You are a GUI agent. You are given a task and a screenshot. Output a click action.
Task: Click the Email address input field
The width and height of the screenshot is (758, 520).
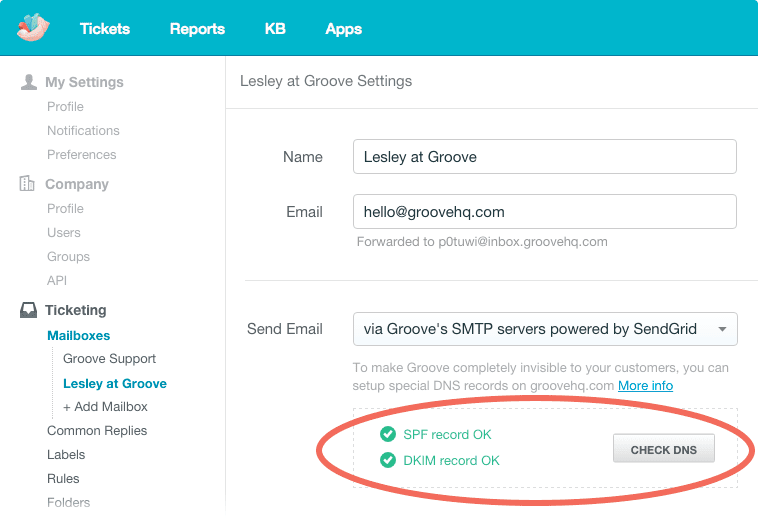click(x=545, y=212)
